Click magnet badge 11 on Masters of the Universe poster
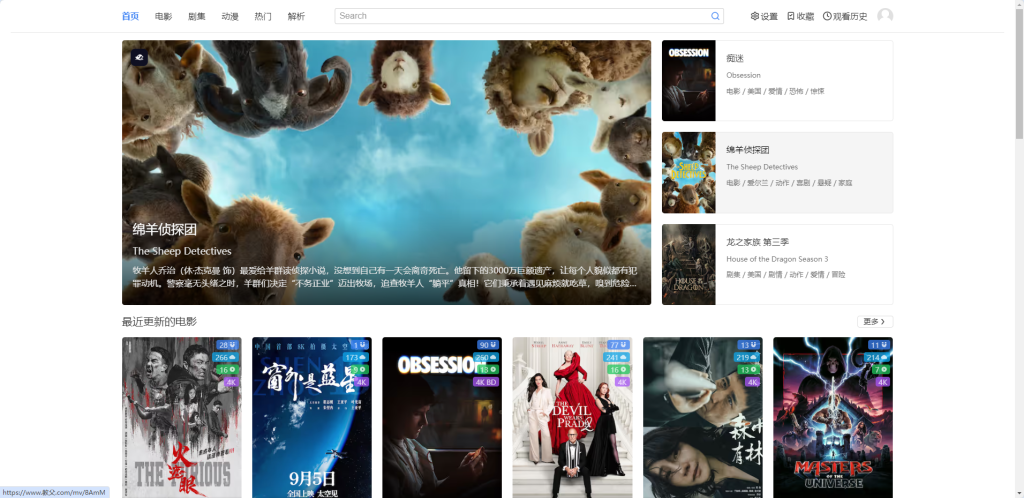1024x498 pixels. [x=879, y=345]
